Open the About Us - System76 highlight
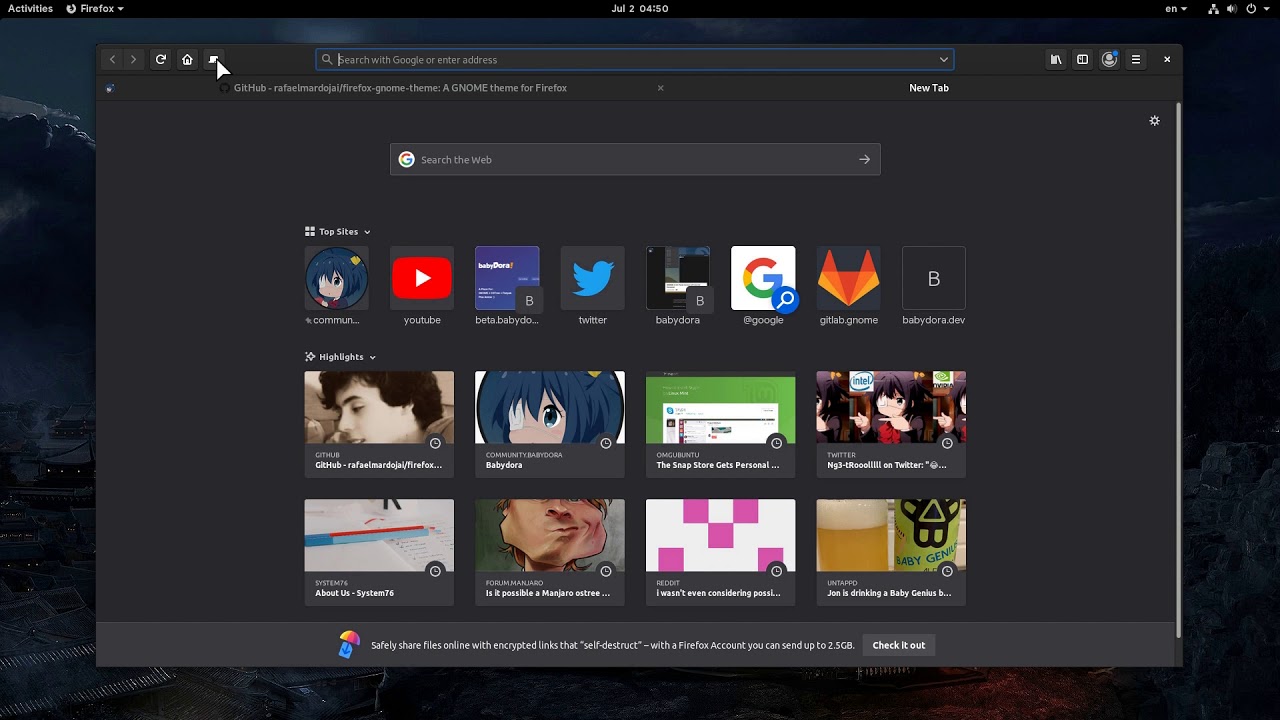This screenshot has height=720, width=1280. coord(379,552)
